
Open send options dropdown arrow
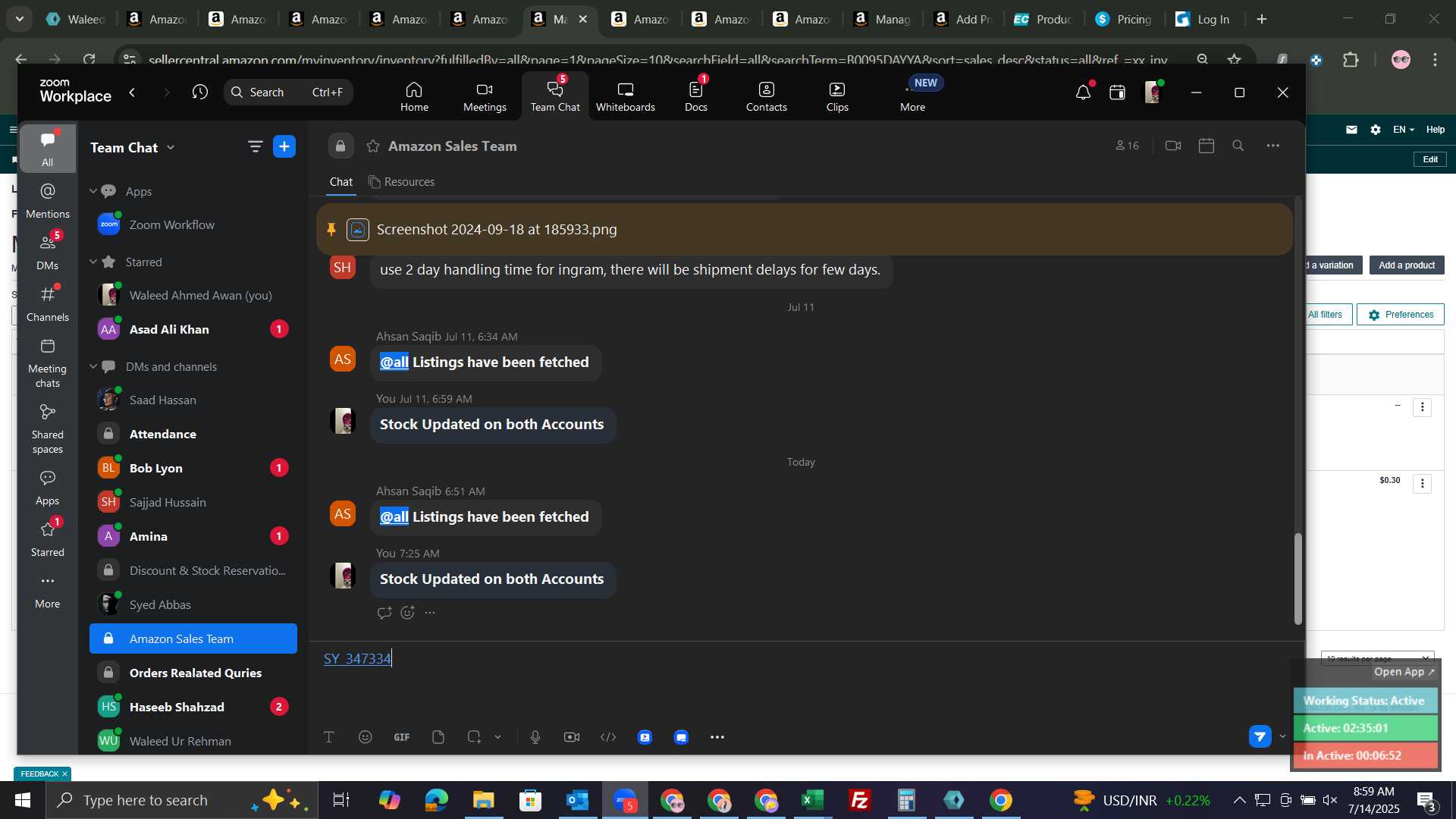coord(1283,736)
